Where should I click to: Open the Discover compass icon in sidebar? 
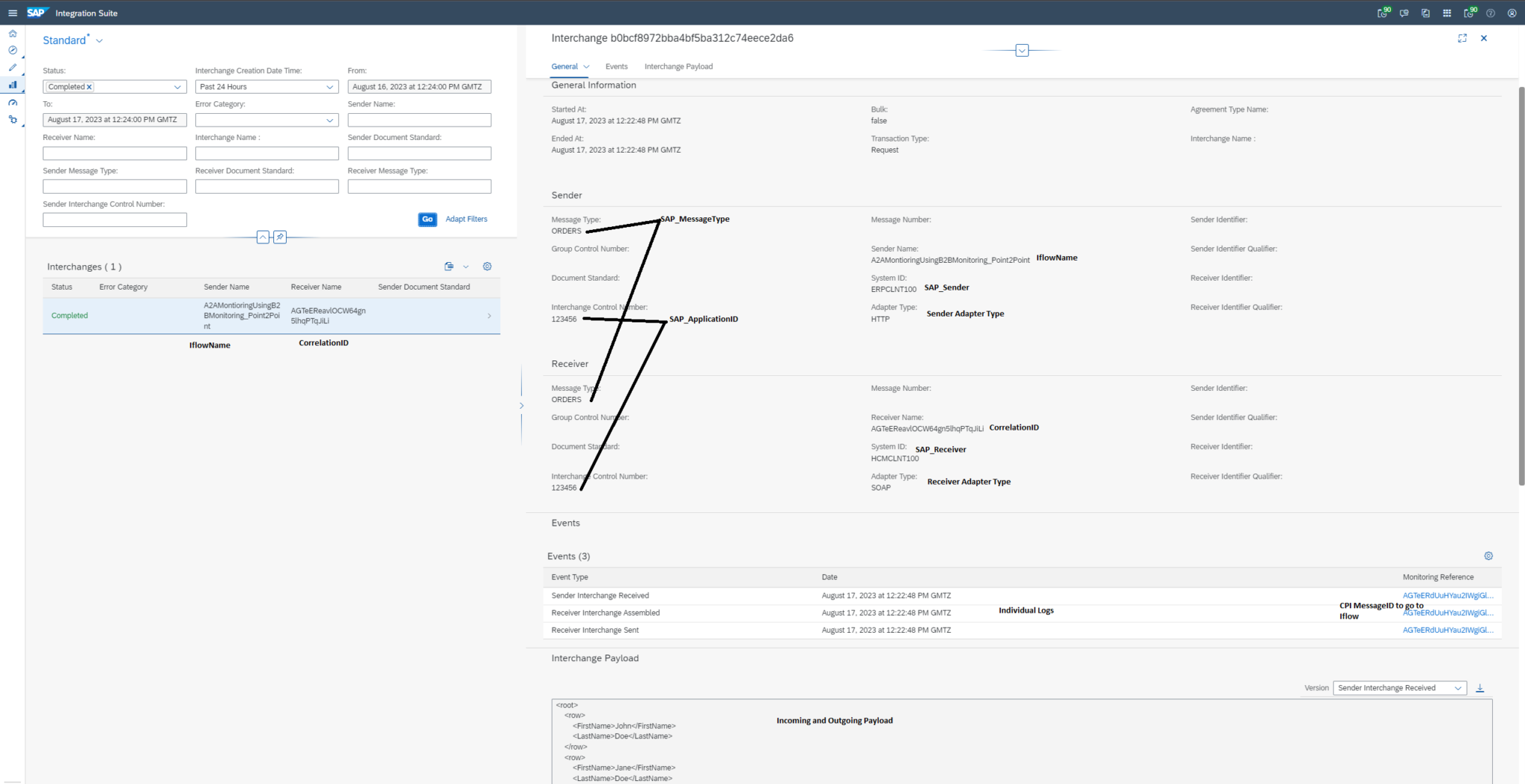pos(12,51)
